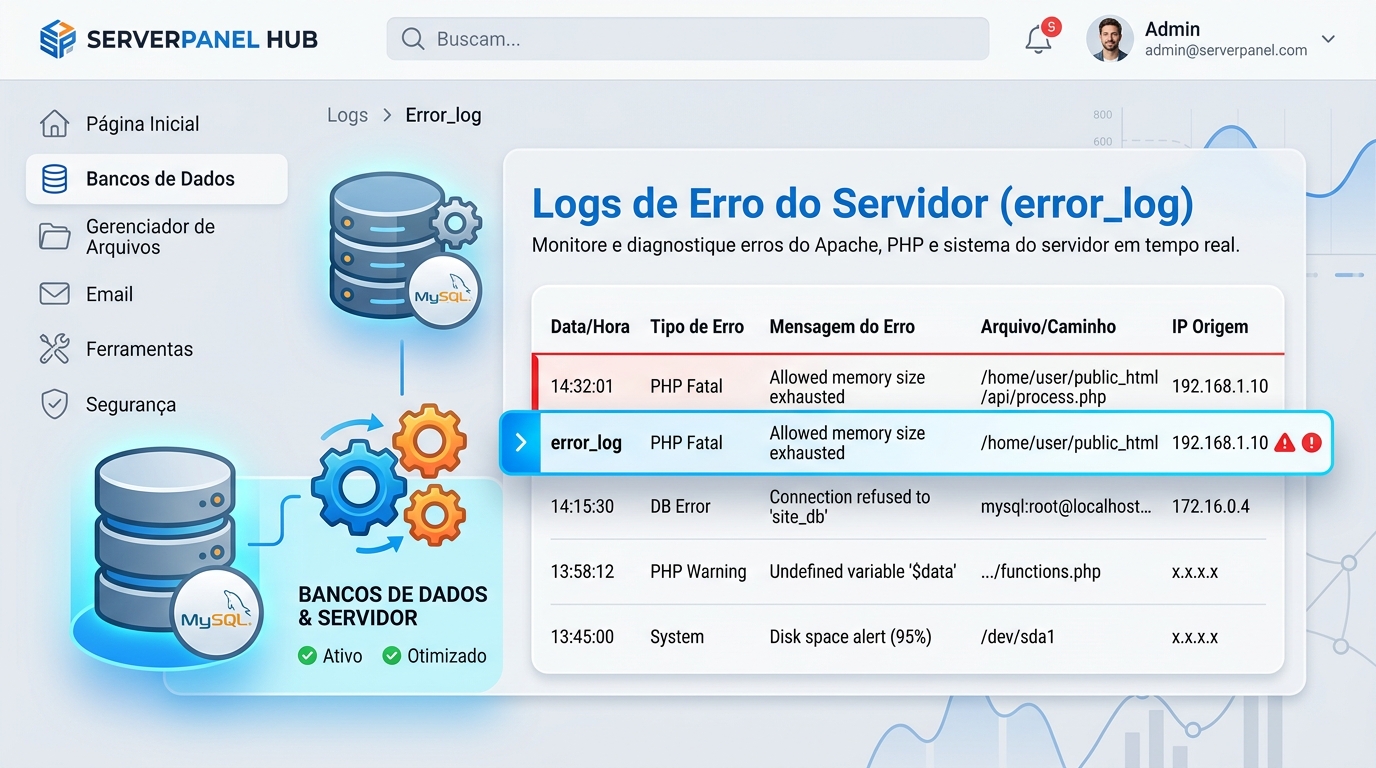Click the Segurança shield icon
This screenshot has width=1376, height=768.
(x=54, y=404)
